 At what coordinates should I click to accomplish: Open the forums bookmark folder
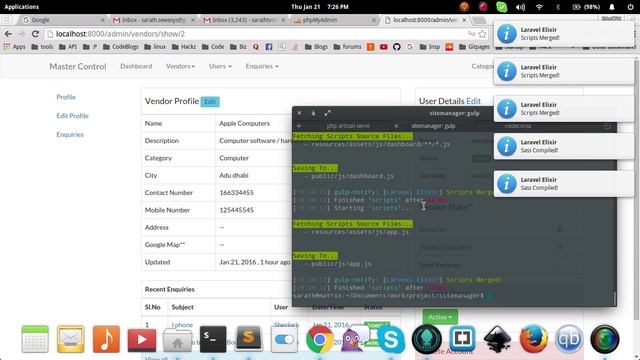click(x=347, y=47)
